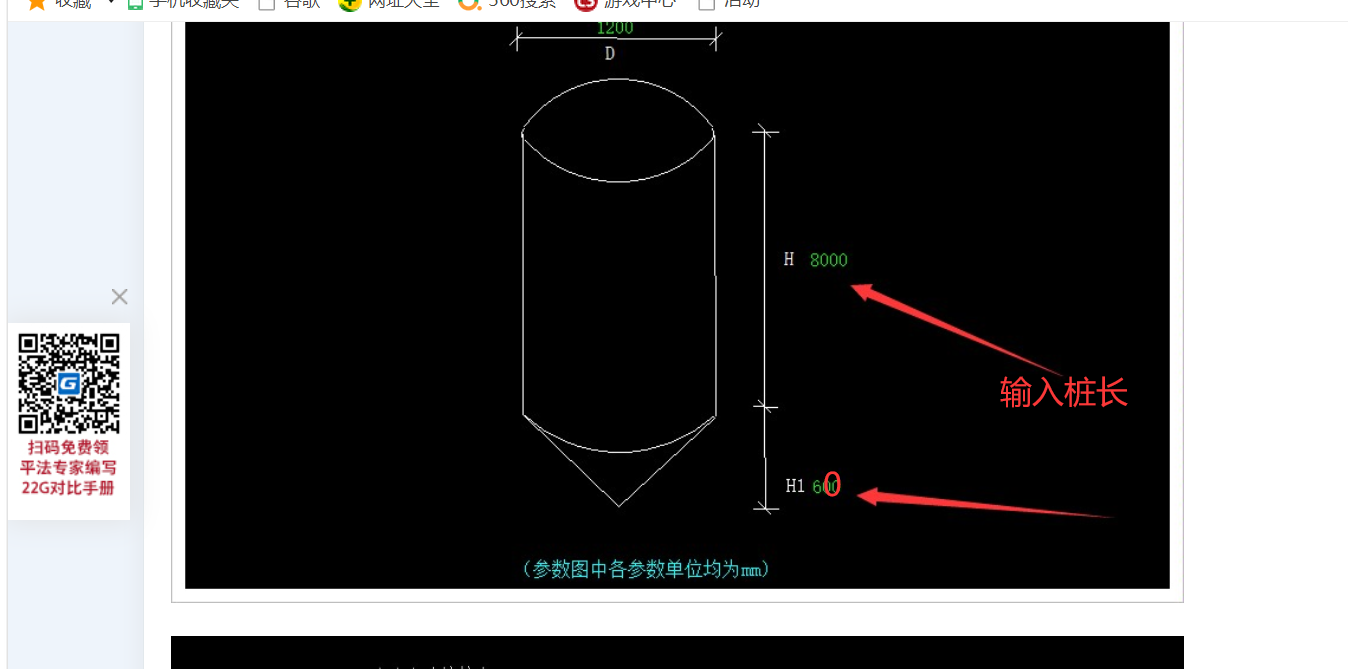The width and height of the screenshot is (1348, 669).
Task: Open the 手机收藏夹 bookmark
Action: pos(184,2)
